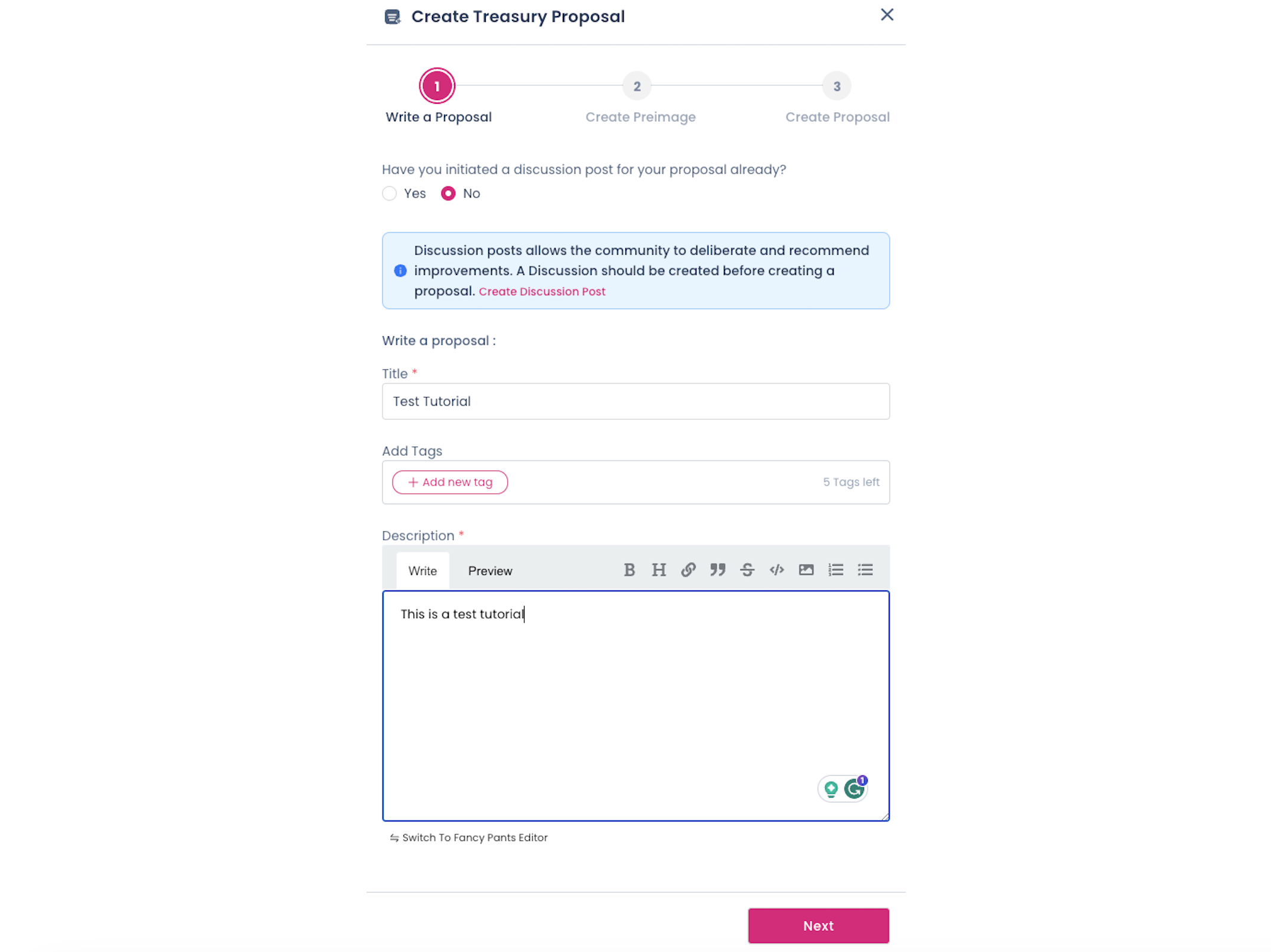Click the Link insertion icon
The height and width of the screenshot is (952, 1271).
click(688, 569)
